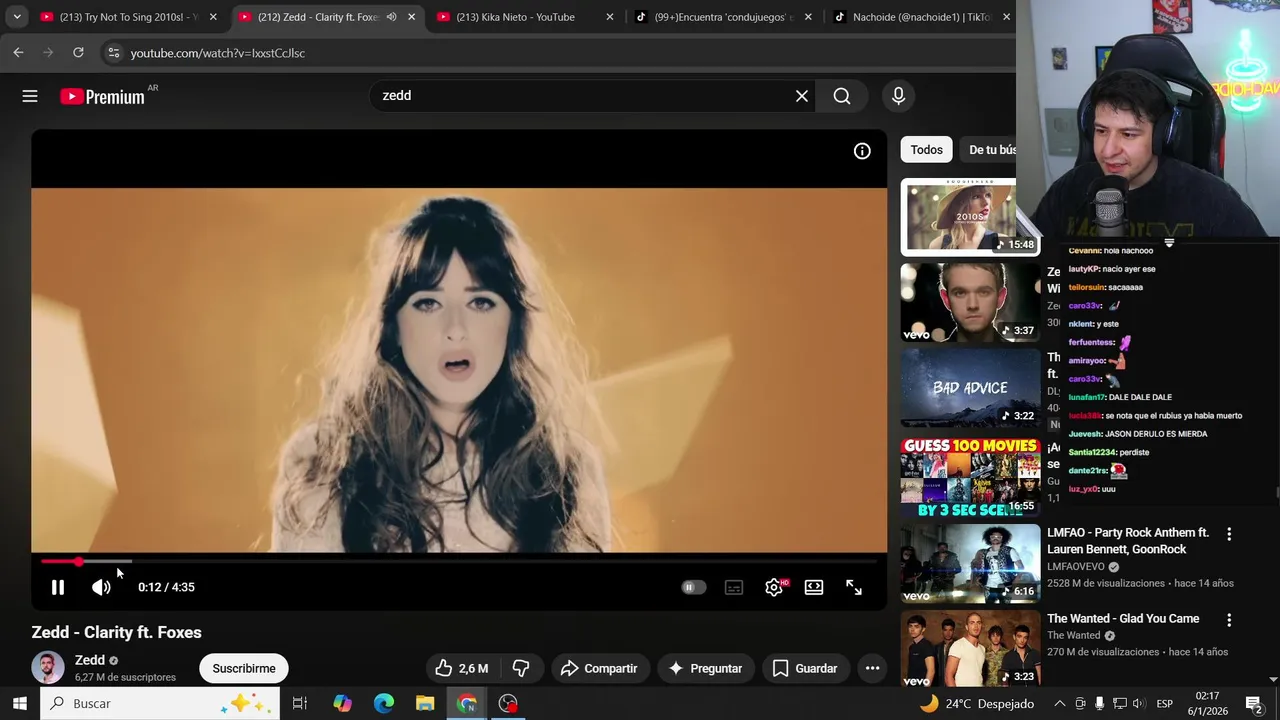This screenshot has height=720, width=1280.
Task: Select the De tu búsqueda filter chip
Action: tap(990, 150)
